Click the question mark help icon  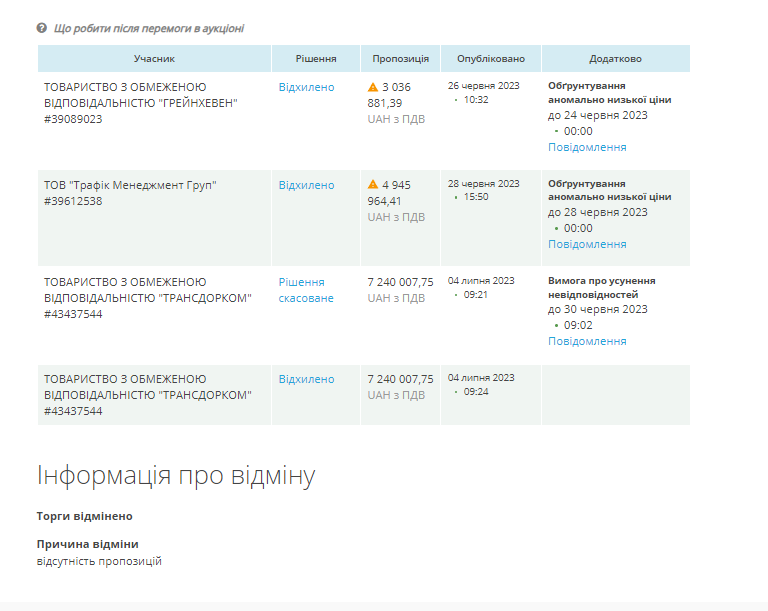click(x=42, y=28)
